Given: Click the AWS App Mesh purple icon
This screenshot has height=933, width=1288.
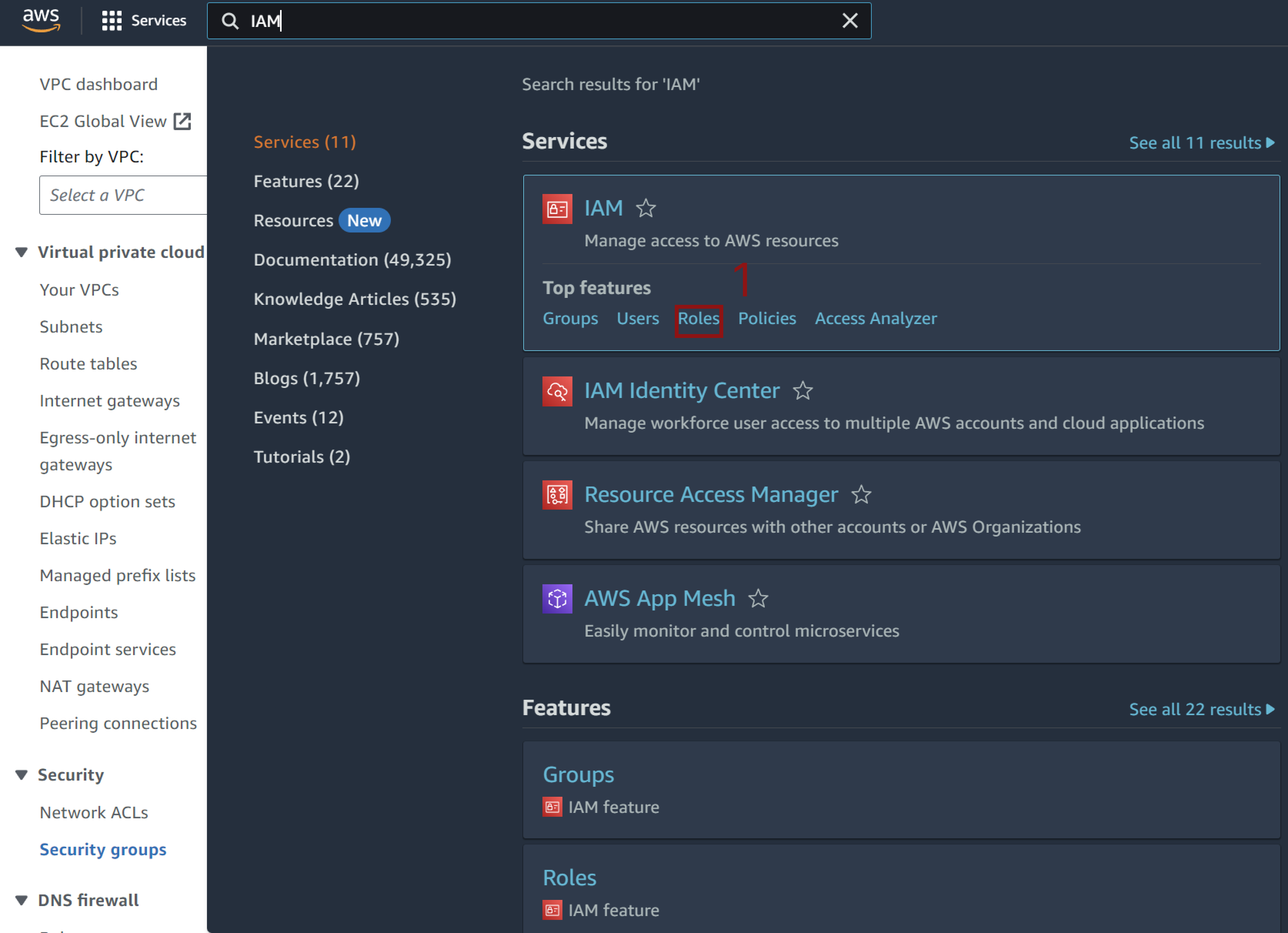Looking at the screenshot, I should 557,599.
